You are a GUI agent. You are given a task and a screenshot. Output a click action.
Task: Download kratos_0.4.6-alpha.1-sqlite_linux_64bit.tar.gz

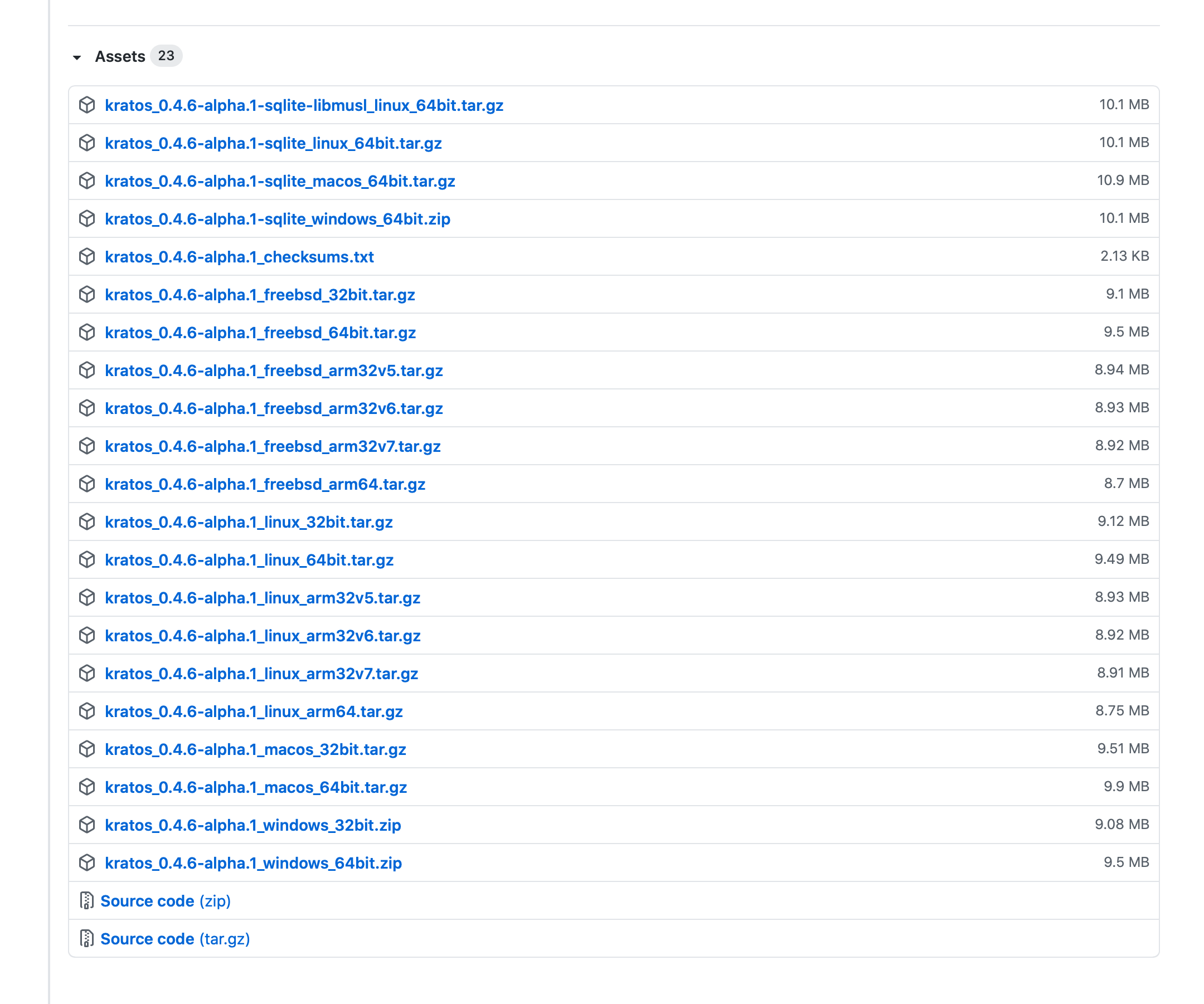pyautogui.click(x=273, y=143)
